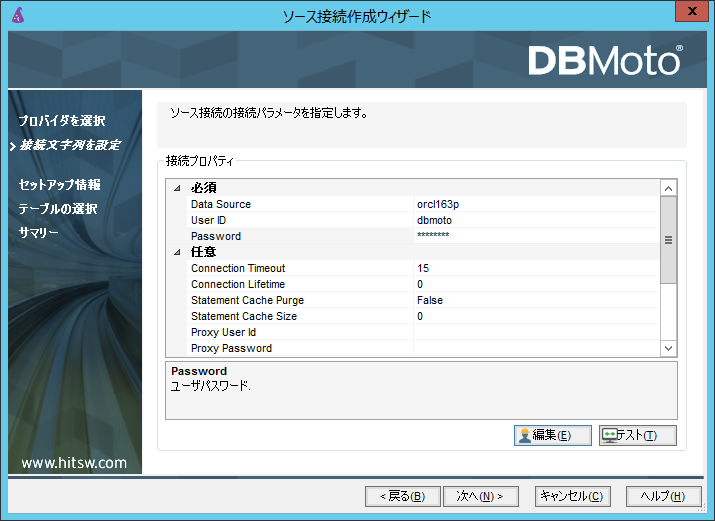This screenshot has height=521, width=715.
Task: Click the property grid scrollbar thumb
Action: pos(668,240)
